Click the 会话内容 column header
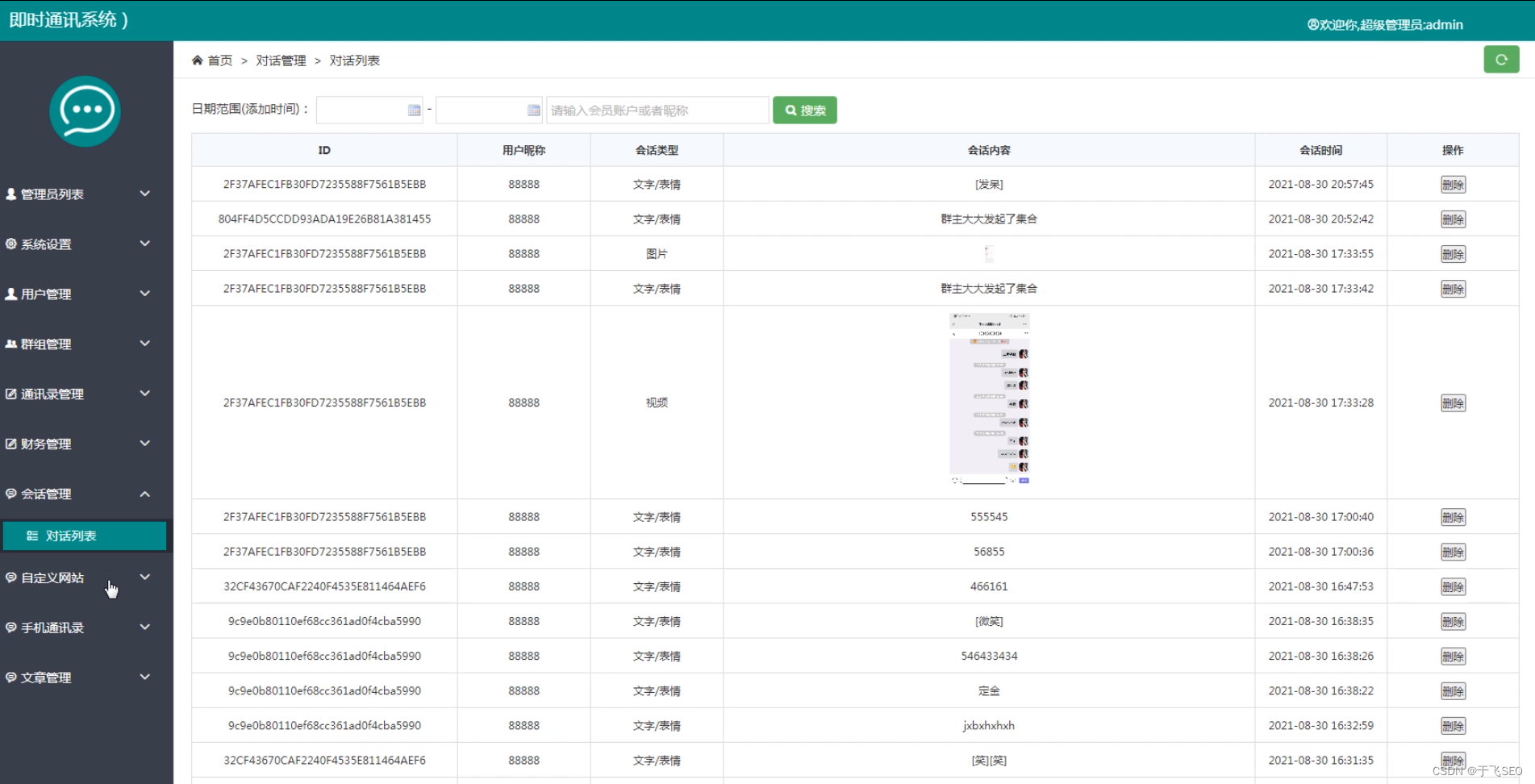Screen dimensions: 1535x784 989,150
